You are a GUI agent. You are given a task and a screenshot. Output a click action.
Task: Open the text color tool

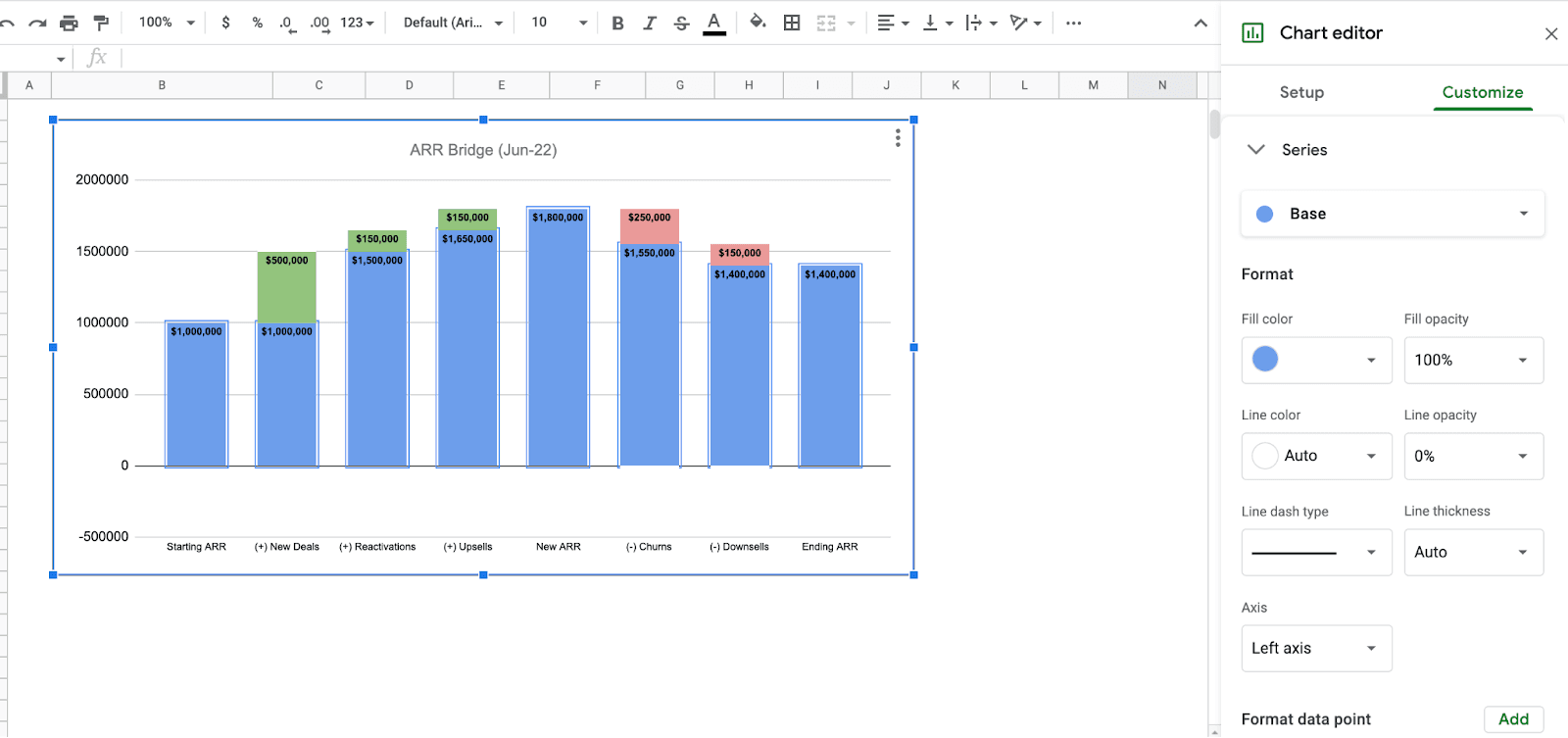pos(714,23)
